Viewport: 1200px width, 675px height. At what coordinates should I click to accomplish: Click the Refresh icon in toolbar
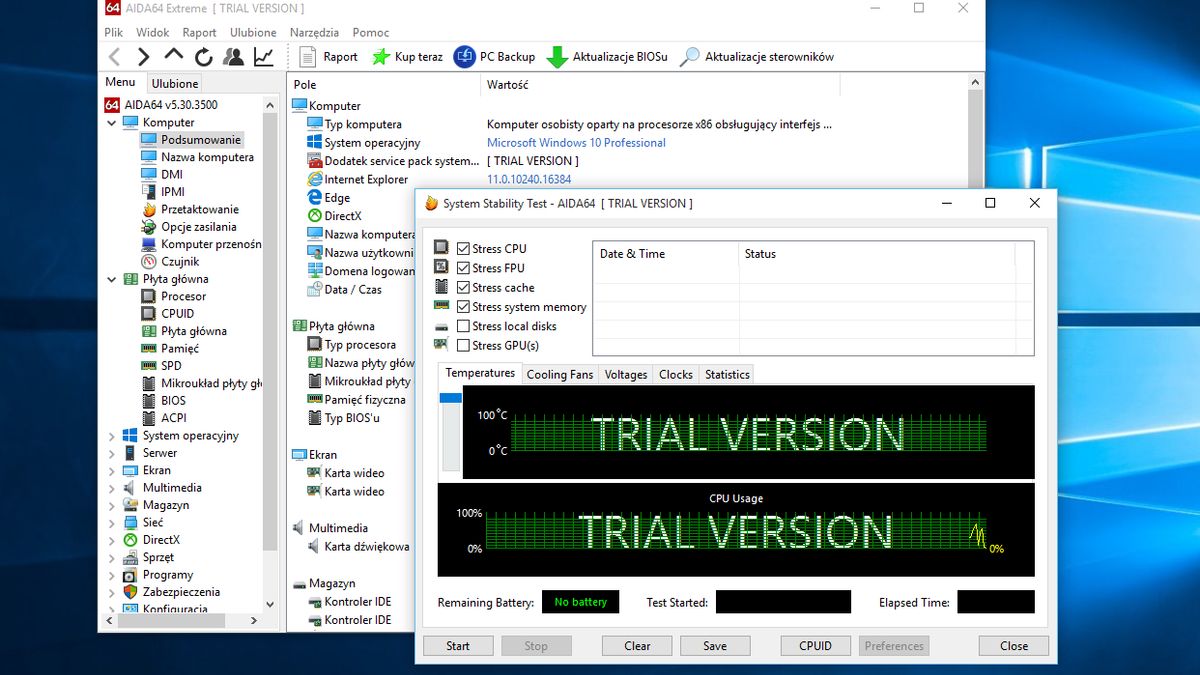point(204,57)
